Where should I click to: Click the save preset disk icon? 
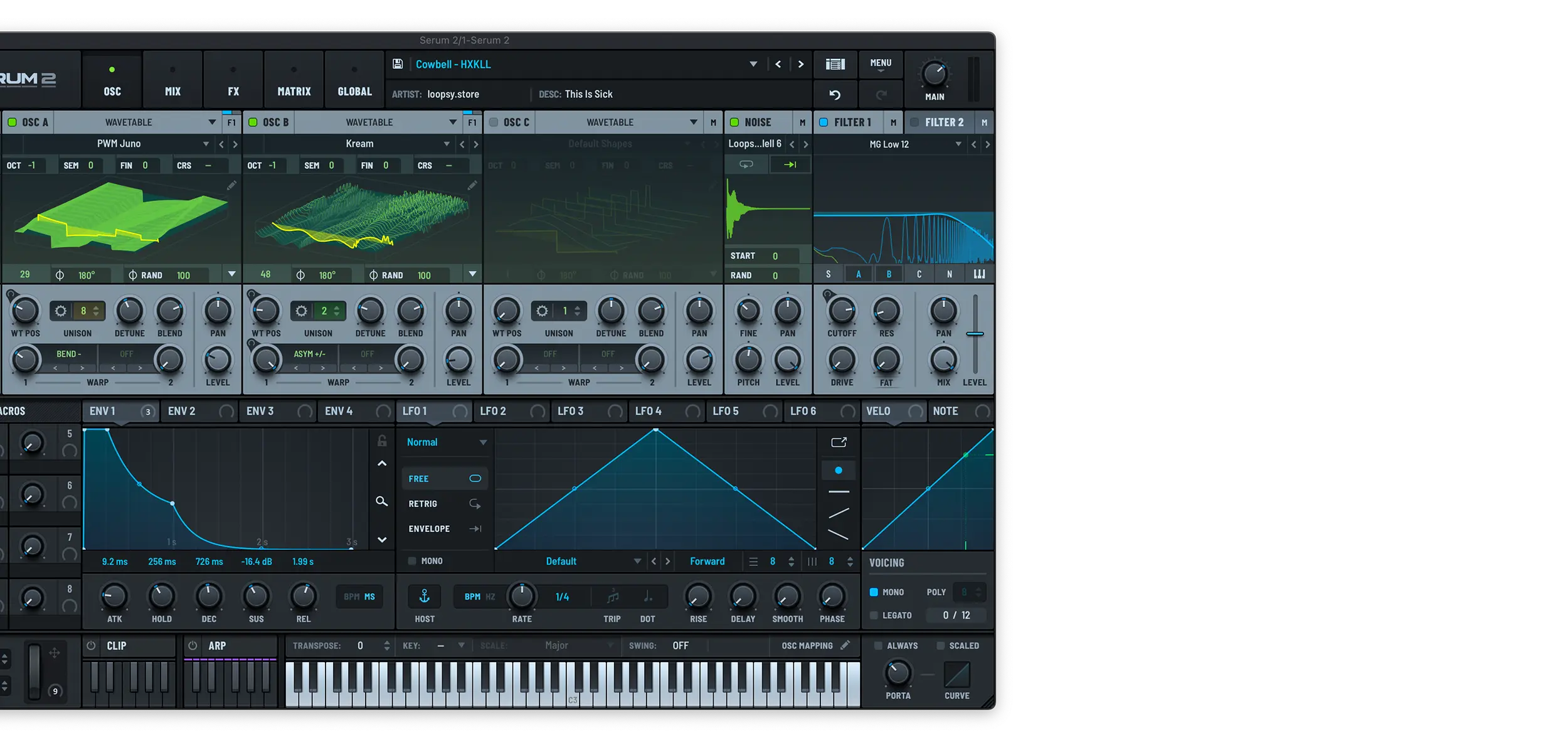click(398, 64)
